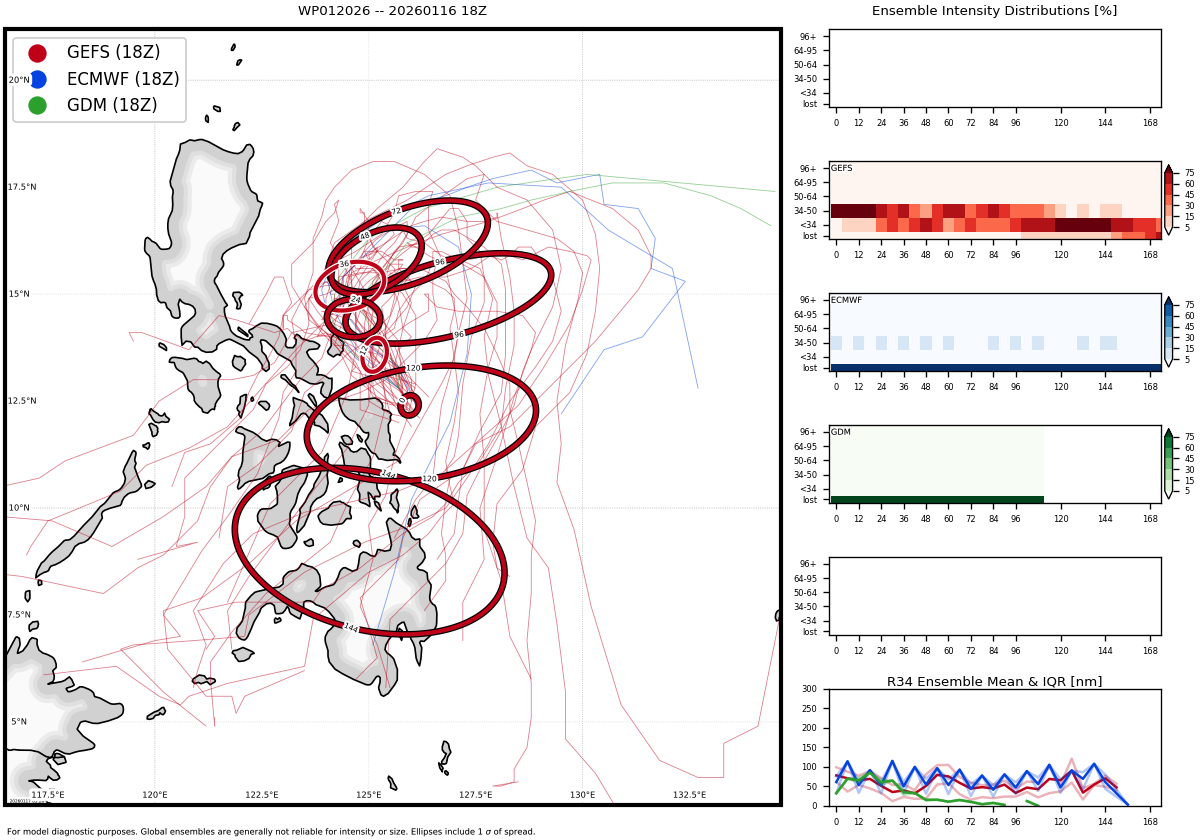The width and height of the screenshot is (1200, 840).
Task: Click the green GDM legend marker
Action: click(37, 105)
